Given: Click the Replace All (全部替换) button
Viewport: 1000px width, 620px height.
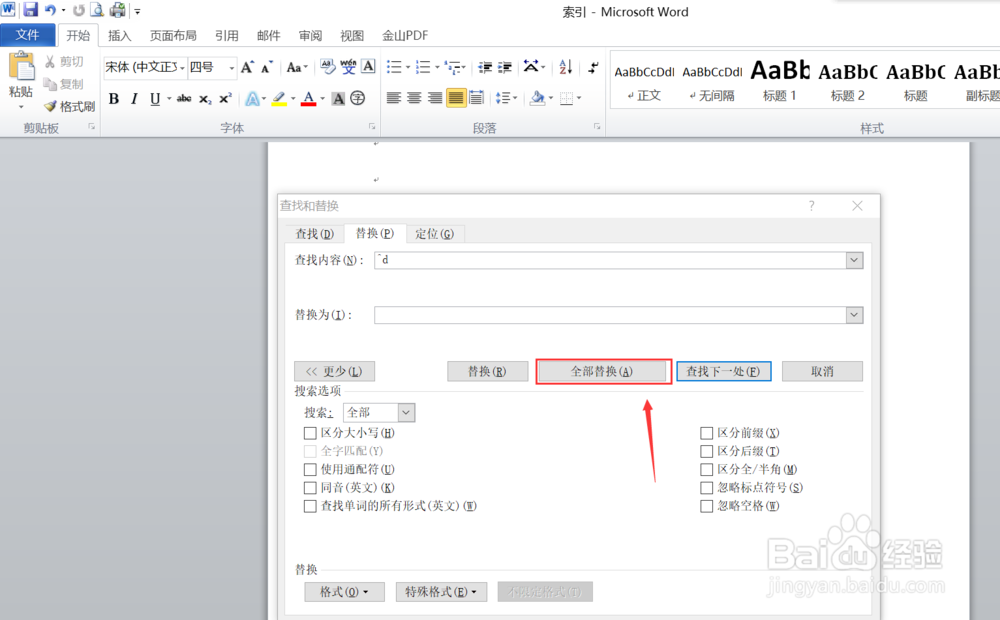Looking at the screenshot, I should click(601, 371).
